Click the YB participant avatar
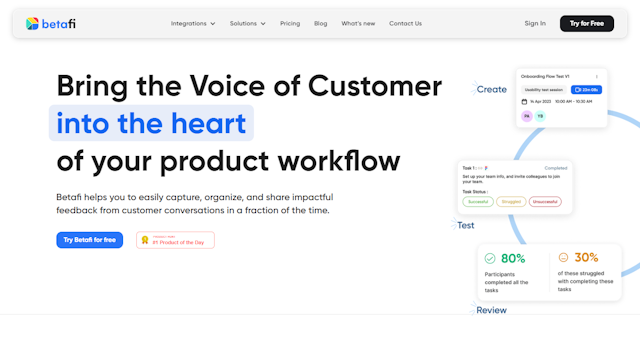The height and width of the screenshot is (360, 640). (x=540, y=116)
